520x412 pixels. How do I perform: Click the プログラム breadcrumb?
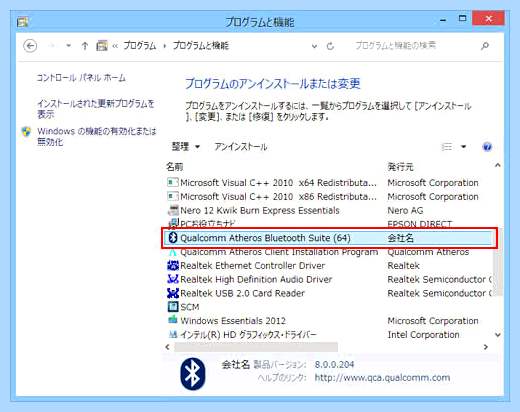coord(140,46)
